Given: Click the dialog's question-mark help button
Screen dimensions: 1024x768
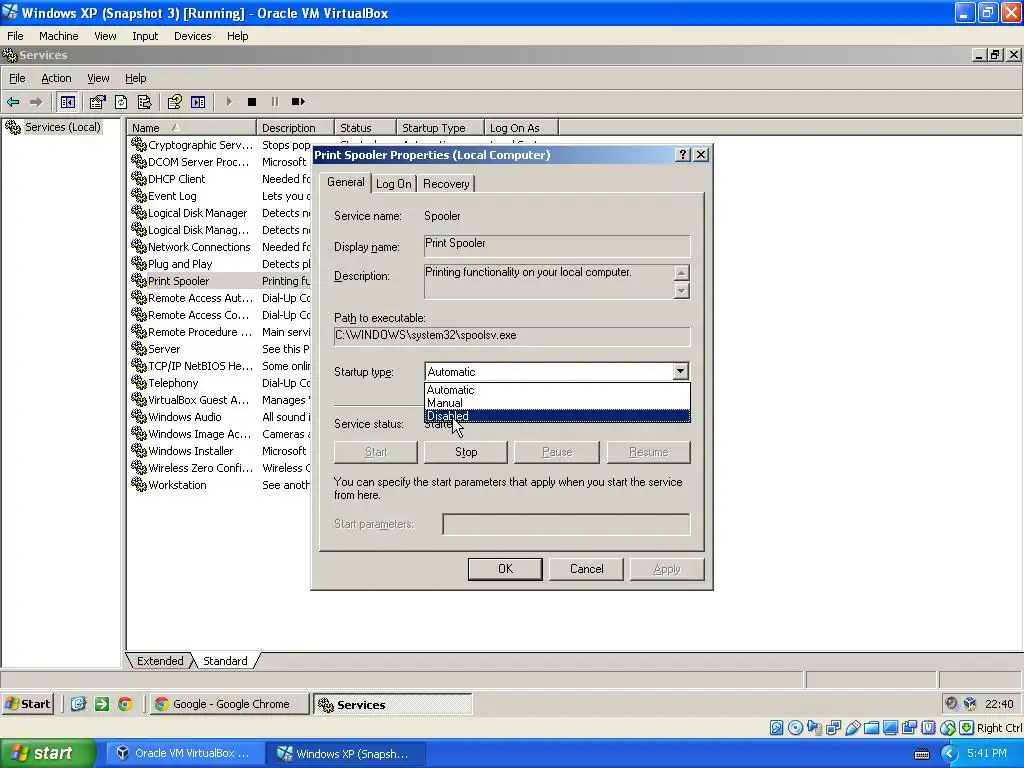Looking at the screenshot, I should click(x=682, y=155).
